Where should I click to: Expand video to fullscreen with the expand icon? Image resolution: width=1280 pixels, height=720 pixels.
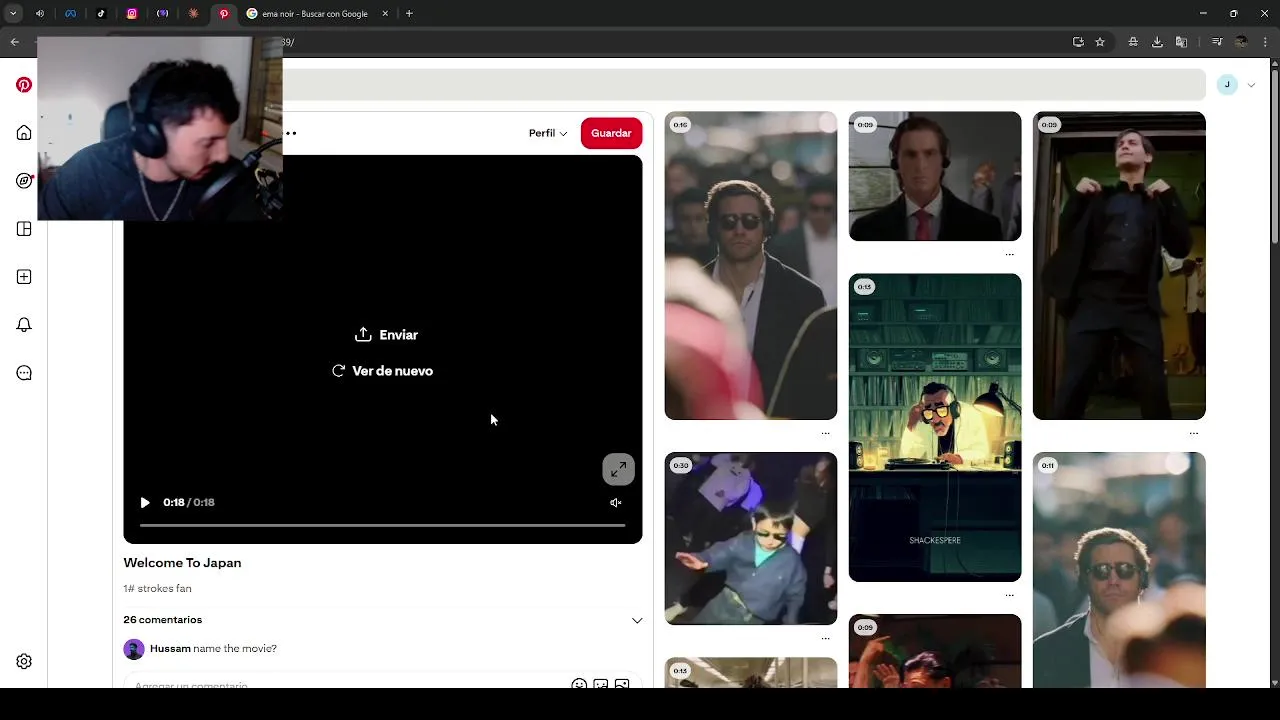pos(618,469)
